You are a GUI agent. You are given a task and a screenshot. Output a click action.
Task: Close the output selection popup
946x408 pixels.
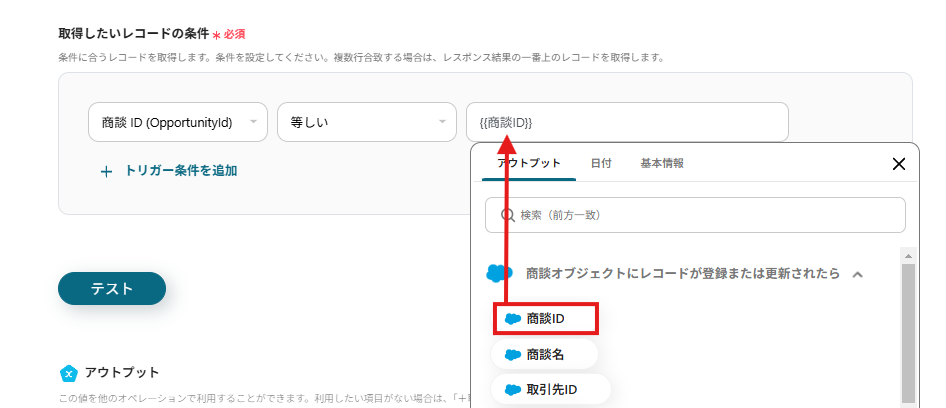(898, 164)
